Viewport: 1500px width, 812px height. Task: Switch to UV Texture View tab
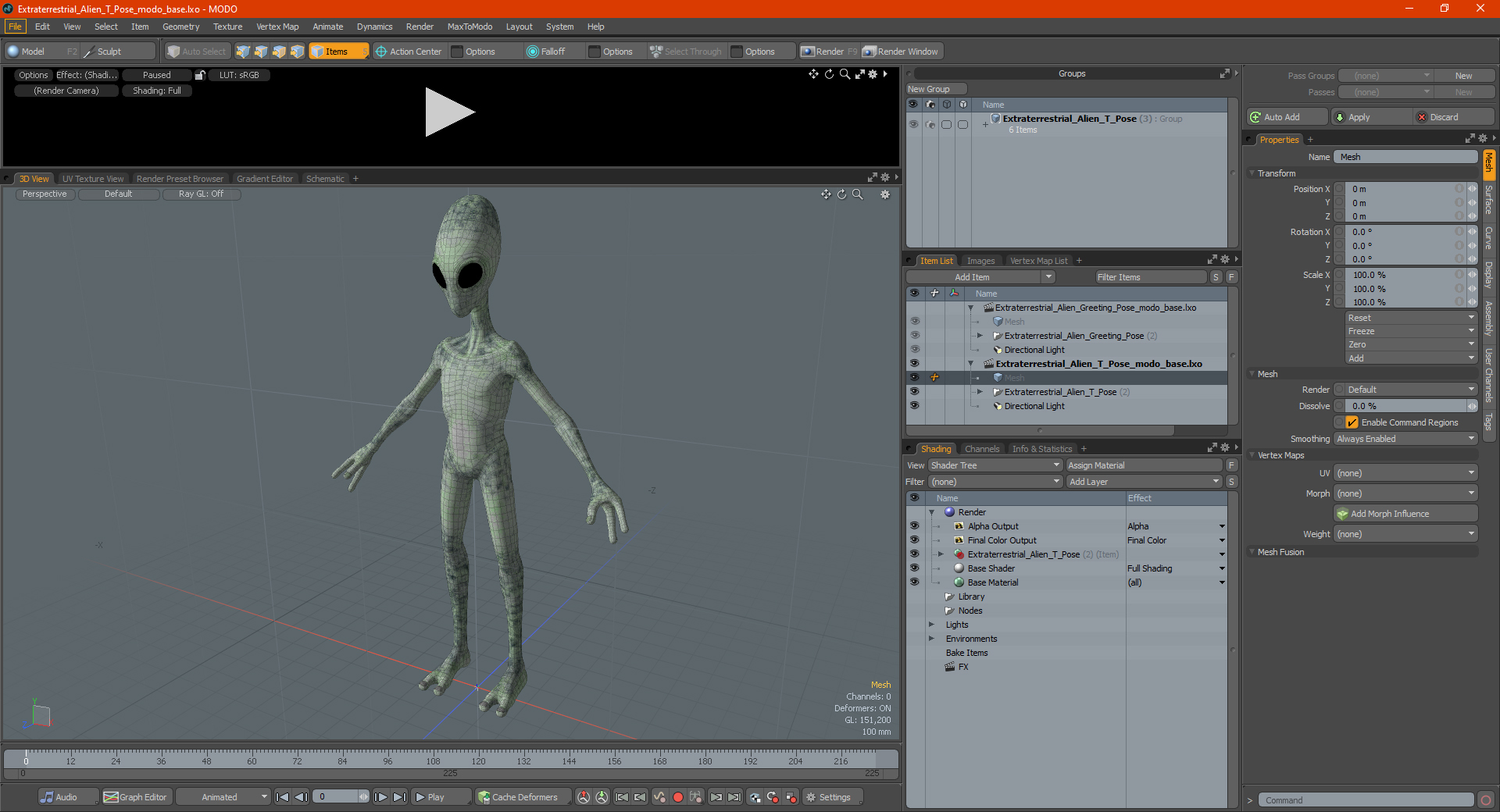pyautogui.click(x=93, y=179)
